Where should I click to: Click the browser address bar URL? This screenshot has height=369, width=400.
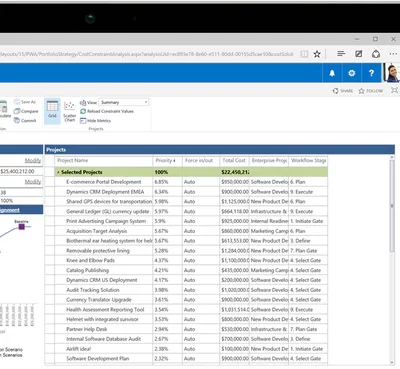[x=147, y=54]
